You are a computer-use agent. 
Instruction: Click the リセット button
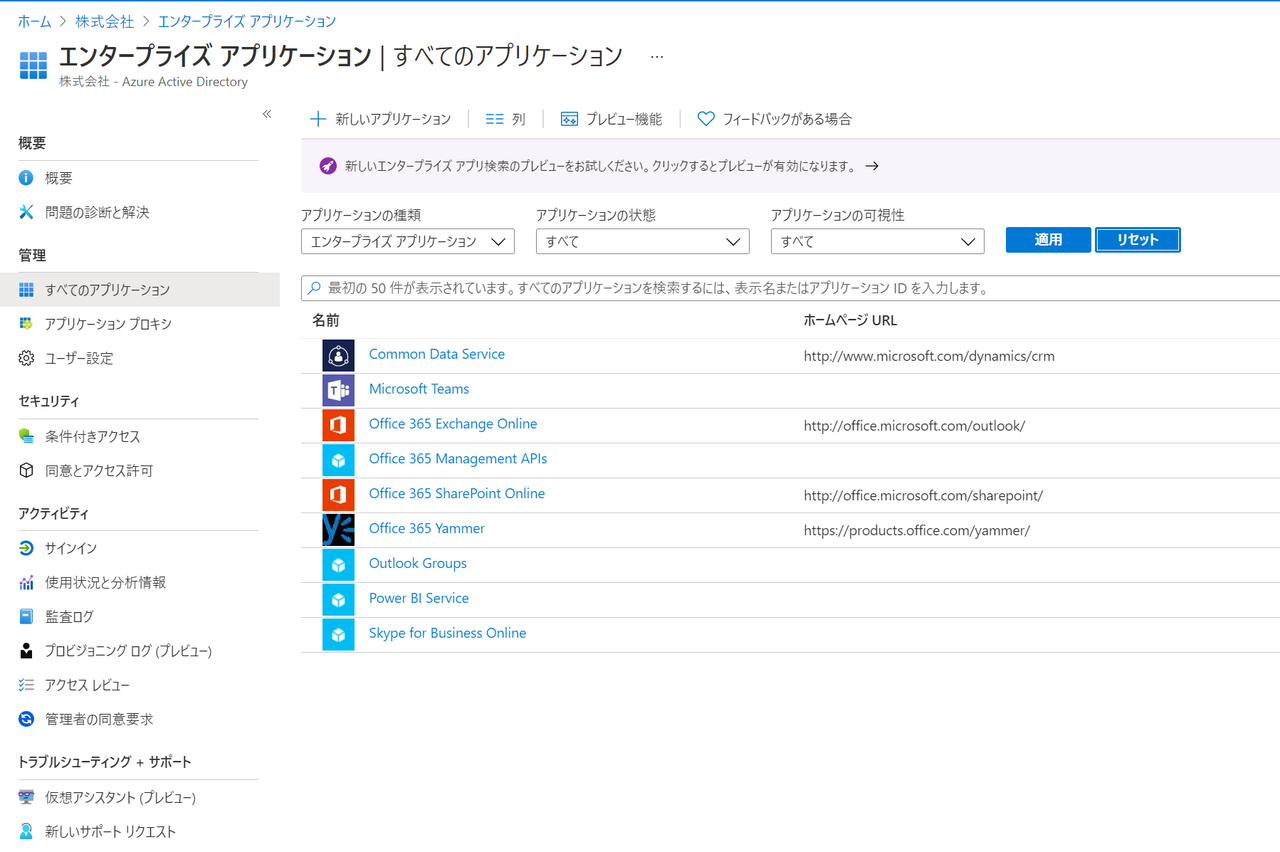pos(1138,240)
